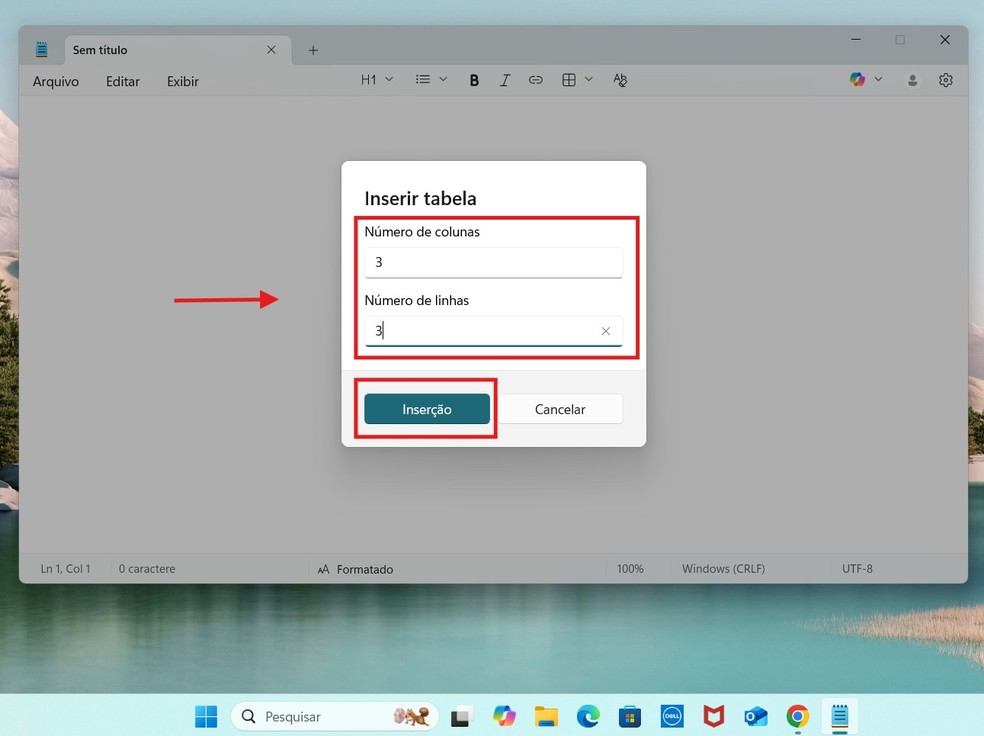Focus the Número de colunas field
Screen dimensions: 984x736
click(493, 262)
